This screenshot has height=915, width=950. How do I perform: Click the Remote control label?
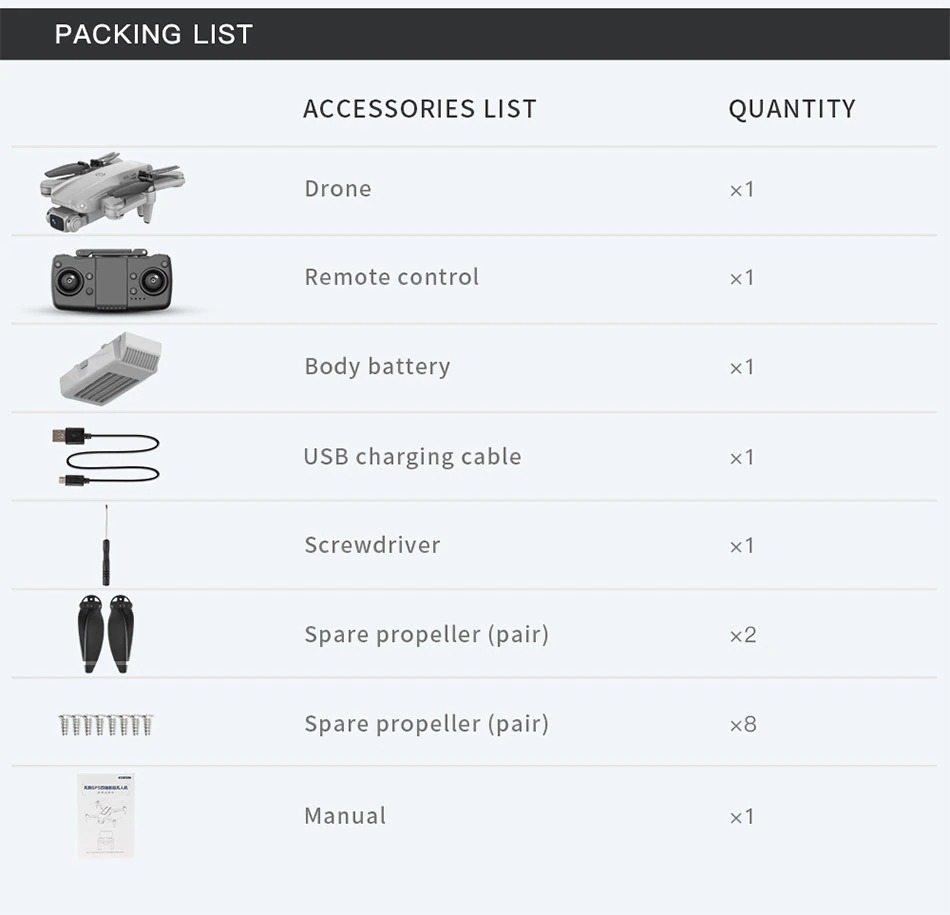[391, 277]
